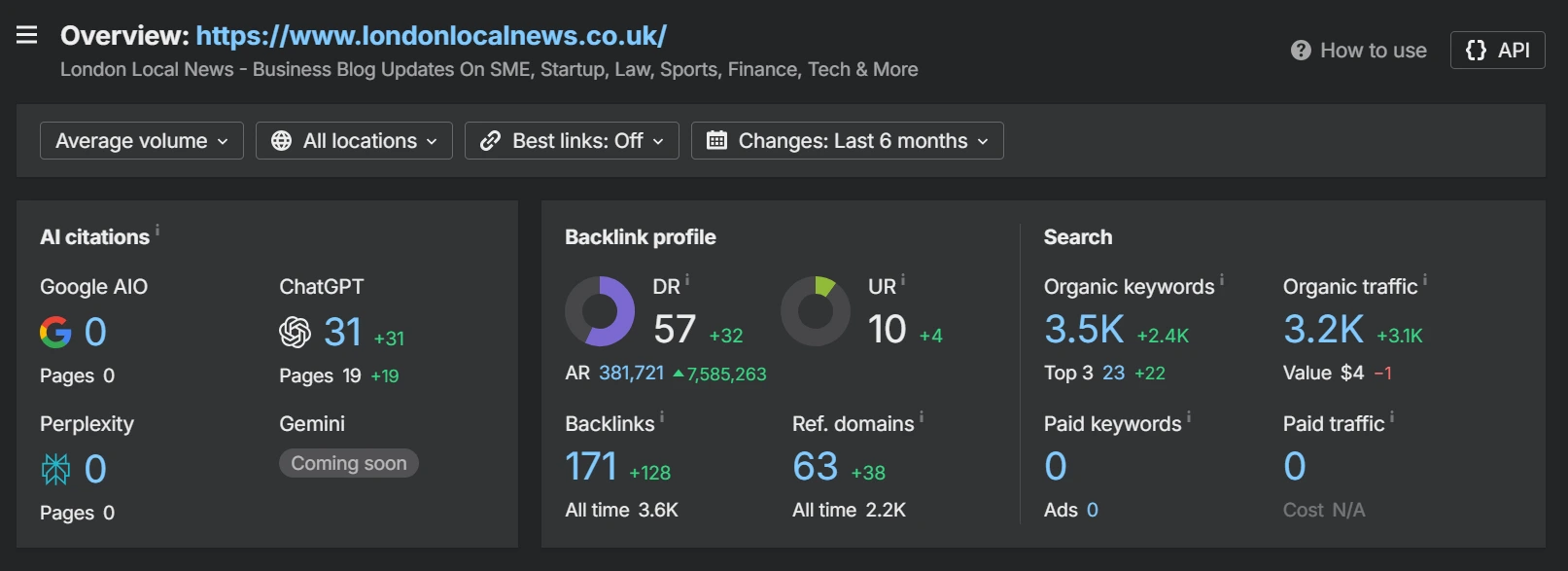
Task: Click the Perplexity logo icon
Action: point(55,469)
